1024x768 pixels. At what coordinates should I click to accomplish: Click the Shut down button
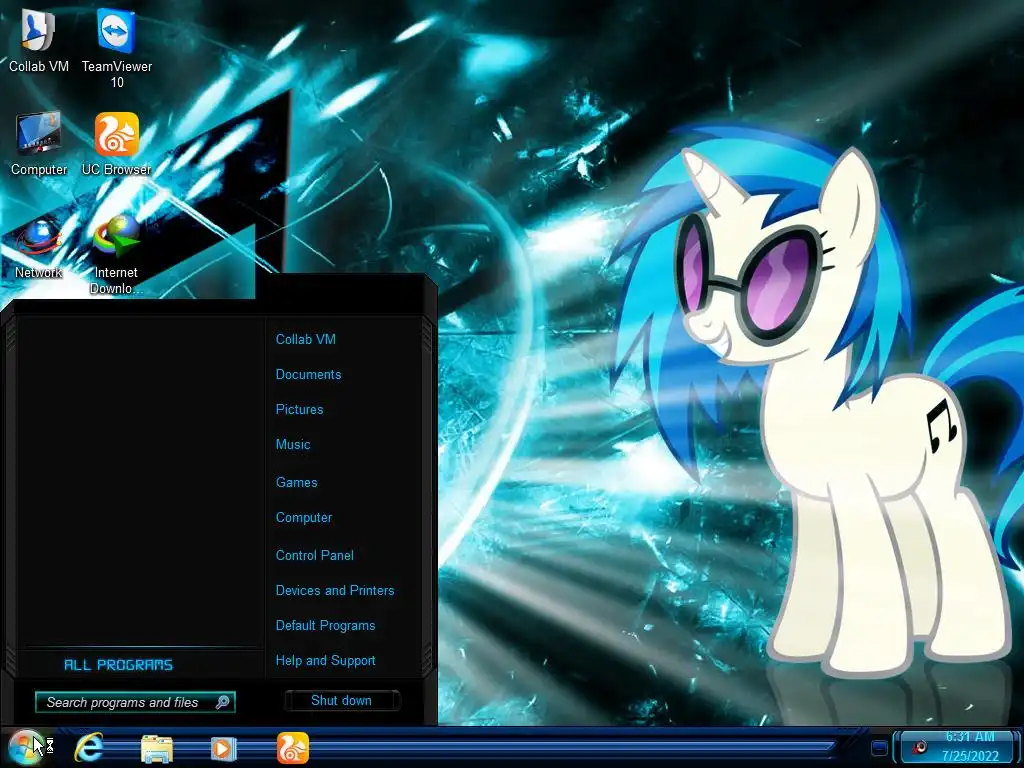tap(342, 700)
